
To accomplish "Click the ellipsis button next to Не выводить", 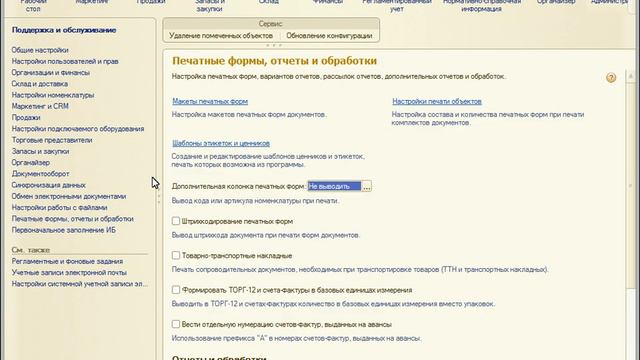I will point(367,187).
